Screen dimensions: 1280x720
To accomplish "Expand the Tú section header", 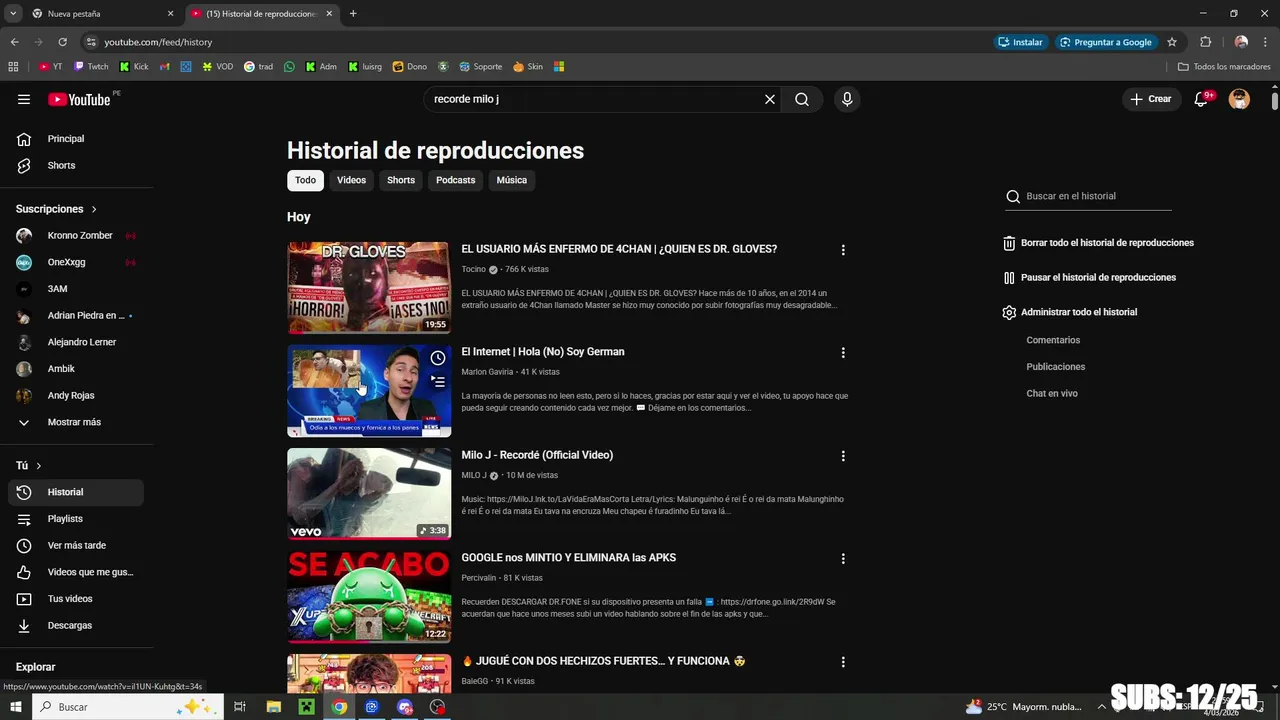I will click(x=29, y=466).
